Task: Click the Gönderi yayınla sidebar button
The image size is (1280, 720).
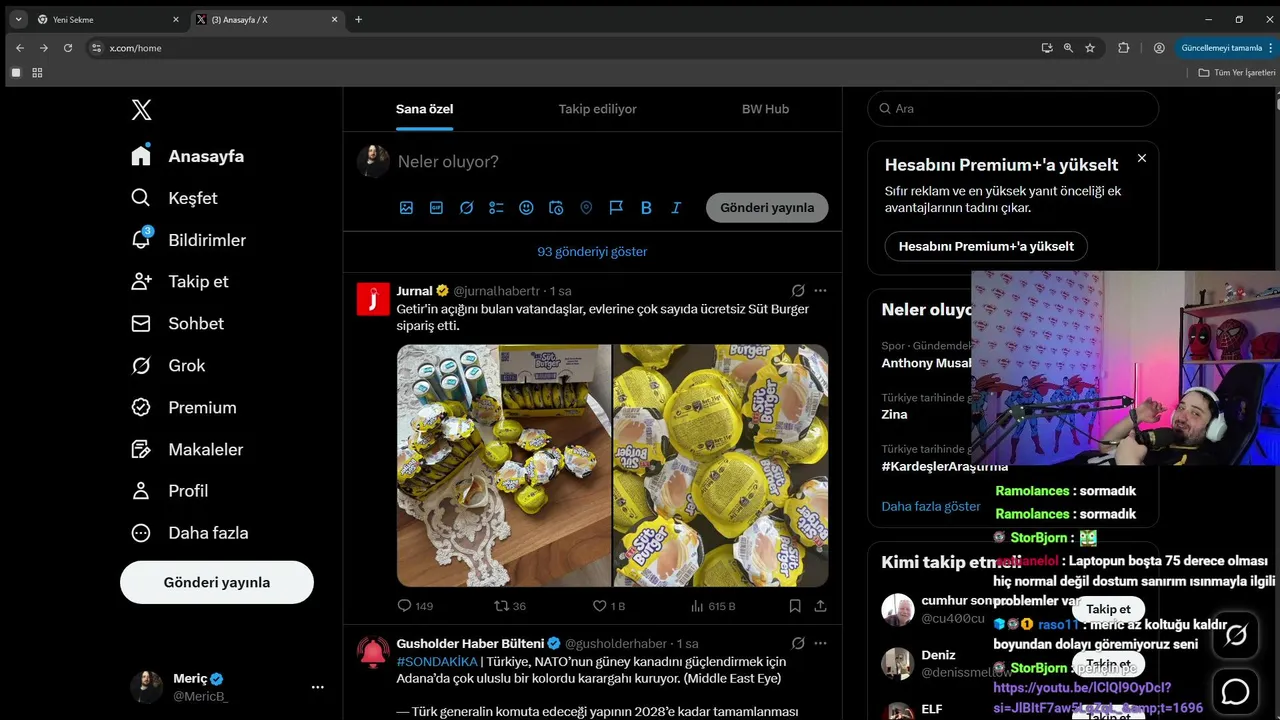Action: 217,582
